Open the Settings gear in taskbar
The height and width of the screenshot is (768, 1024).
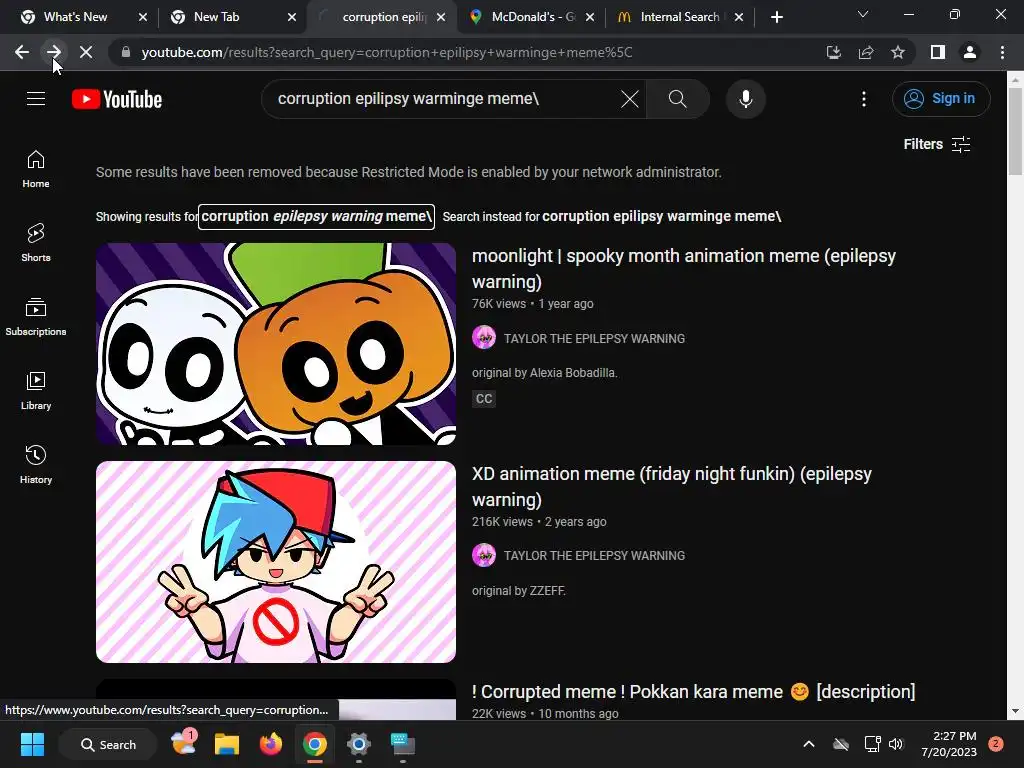point(359,744)
